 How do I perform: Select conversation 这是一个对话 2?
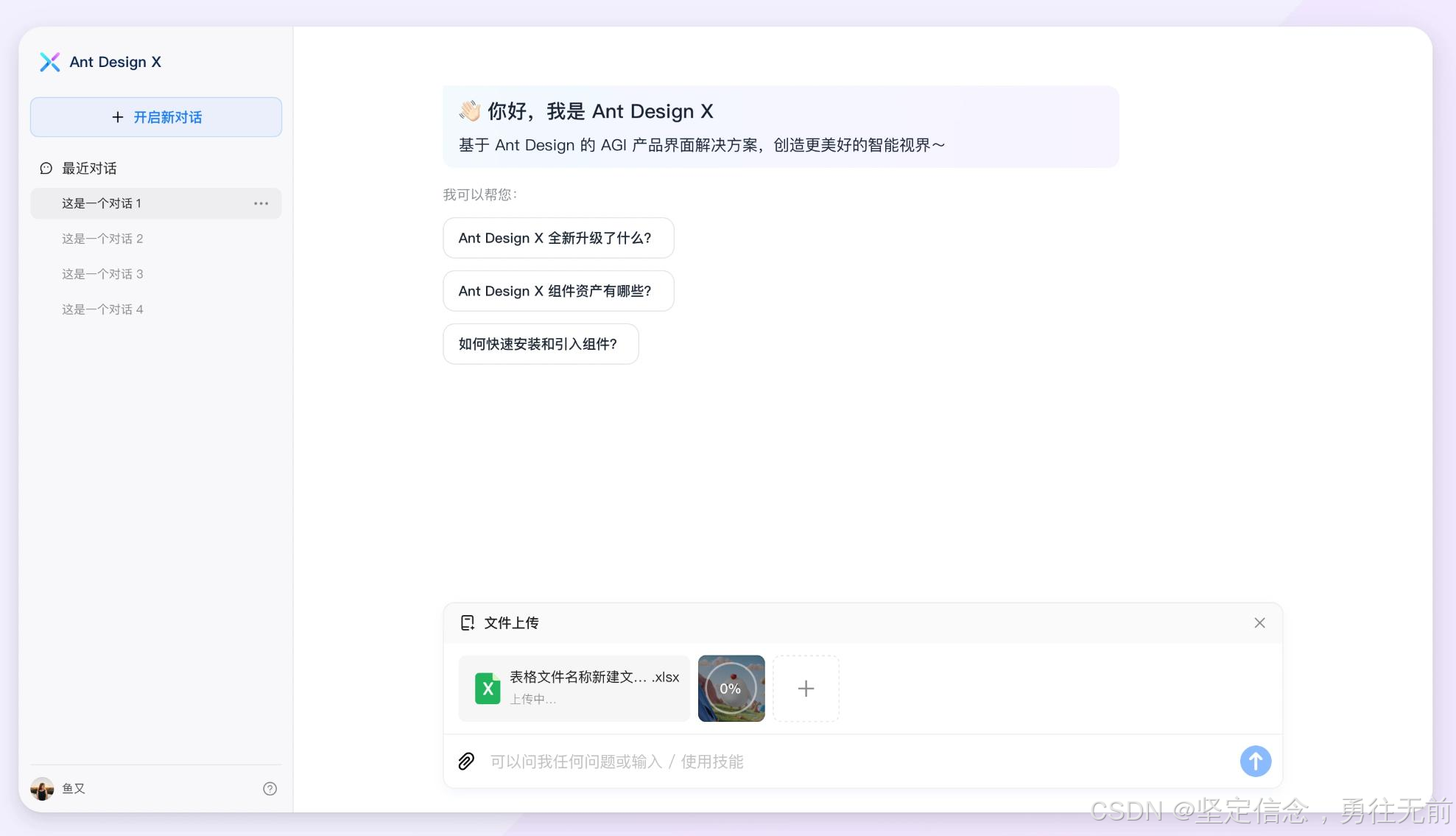point(102,239)
